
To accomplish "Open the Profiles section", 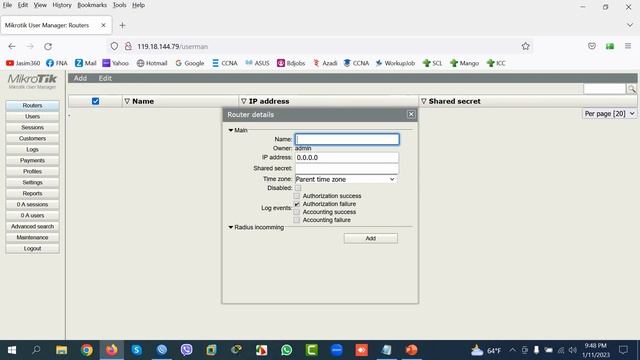I will pos(32,171).
